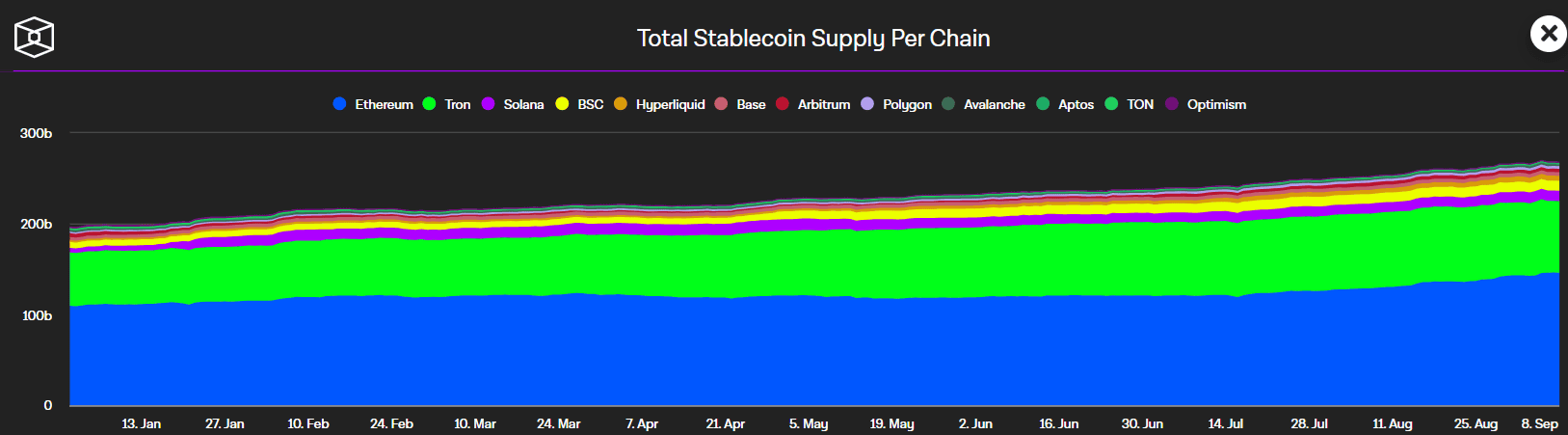The height and width of the screenshot is (435, 1568).
Task: Click the TON legend marker
Action: (x=1111, y=104)
